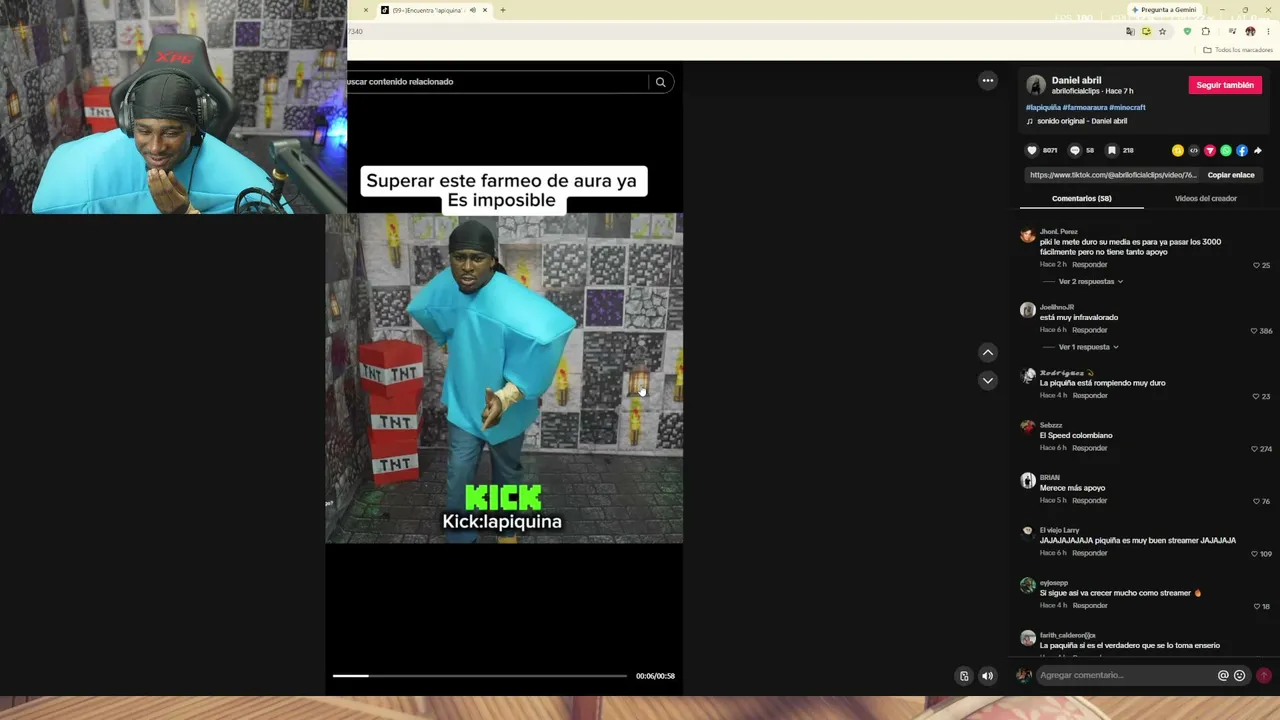Switch to 'Comentarios (58)' tab
Image resolution: width=1280 pixels, height=720 pixels.
click(x=1082, y=198)
